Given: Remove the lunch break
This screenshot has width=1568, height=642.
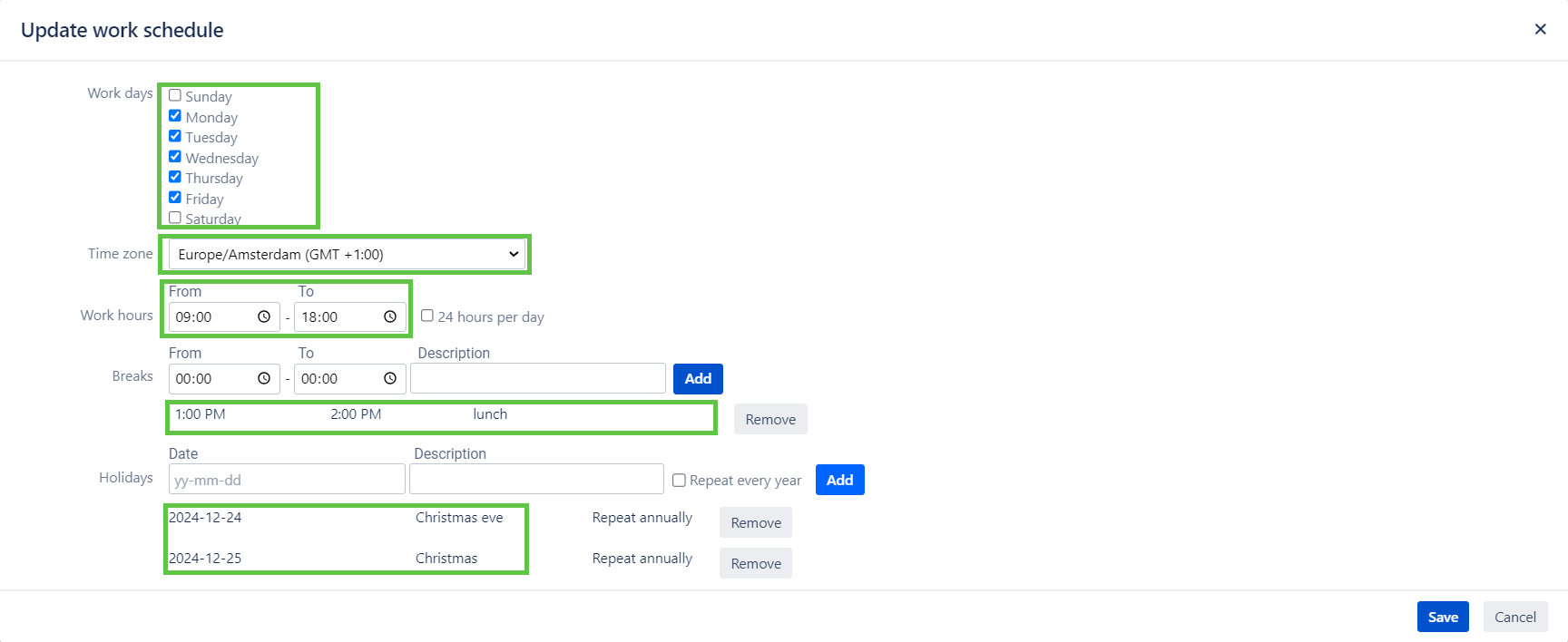Looking at the screenshot, I should (770, 419).
